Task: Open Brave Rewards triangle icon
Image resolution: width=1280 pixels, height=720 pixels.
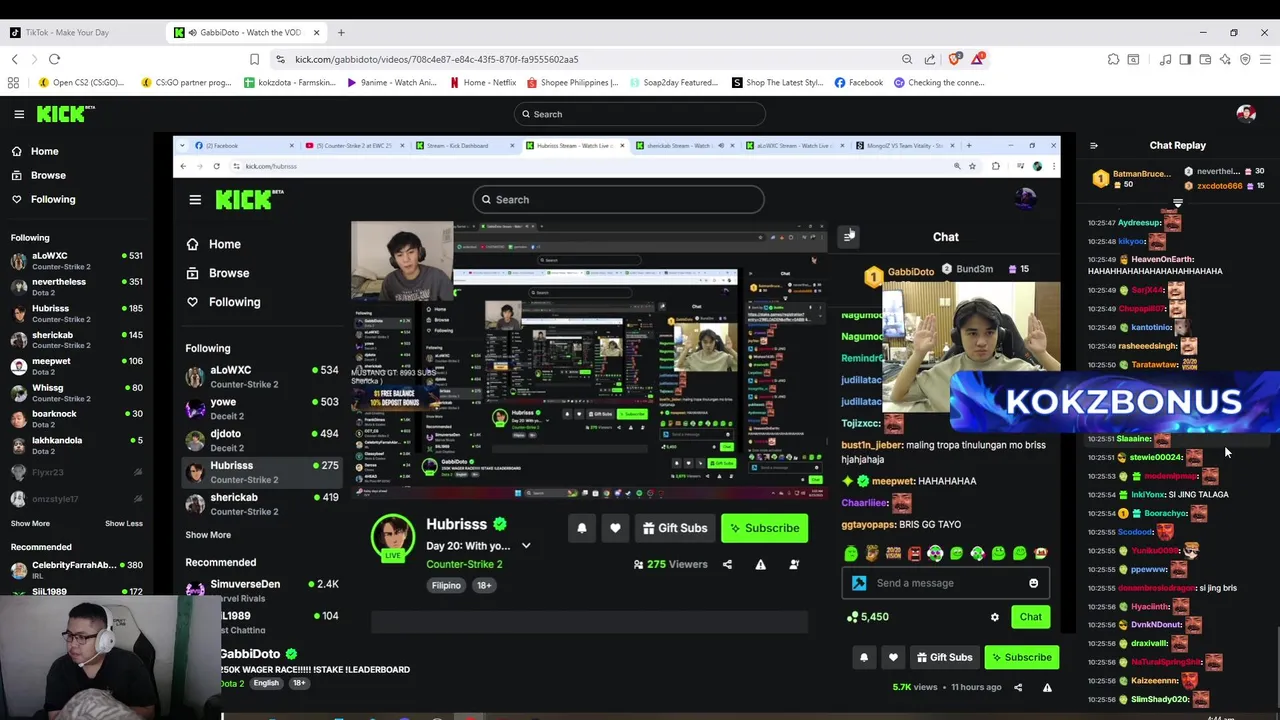Action: point(977,59)
